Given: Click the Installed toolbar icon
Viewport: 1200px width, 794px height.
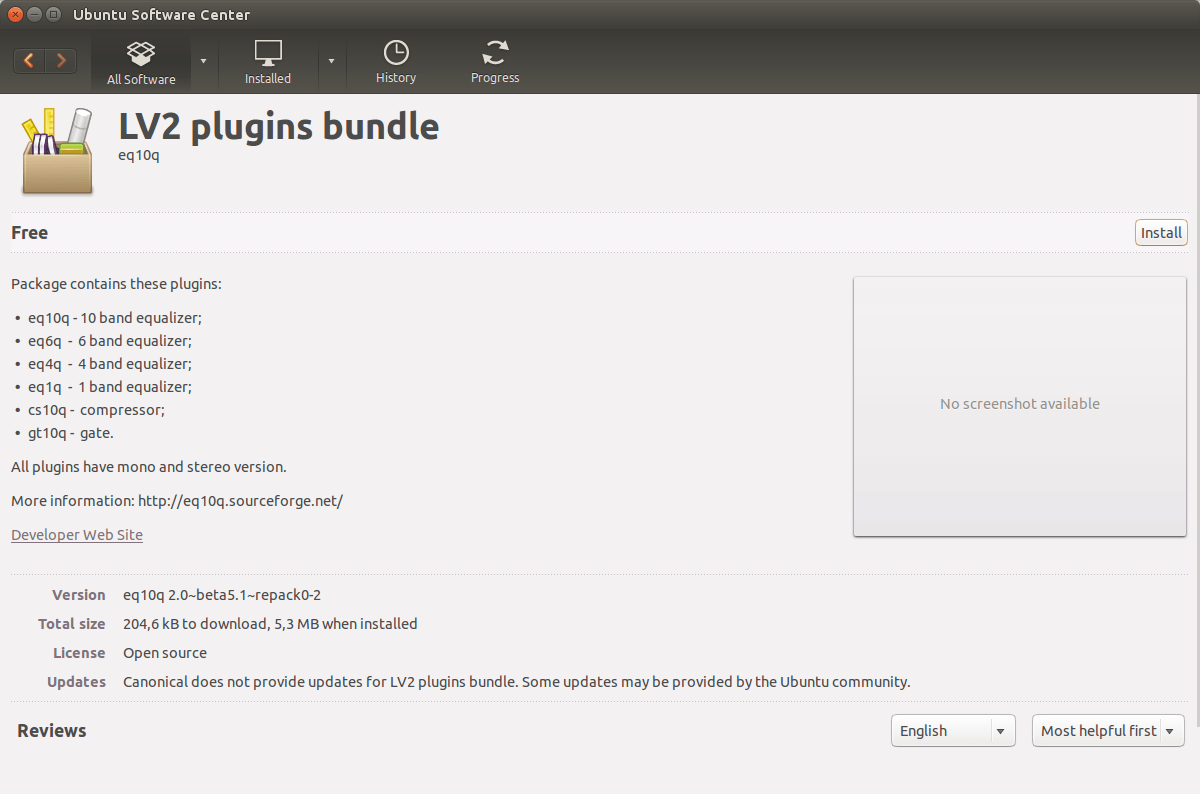Looking at the screenshot, I should (267, 52).
